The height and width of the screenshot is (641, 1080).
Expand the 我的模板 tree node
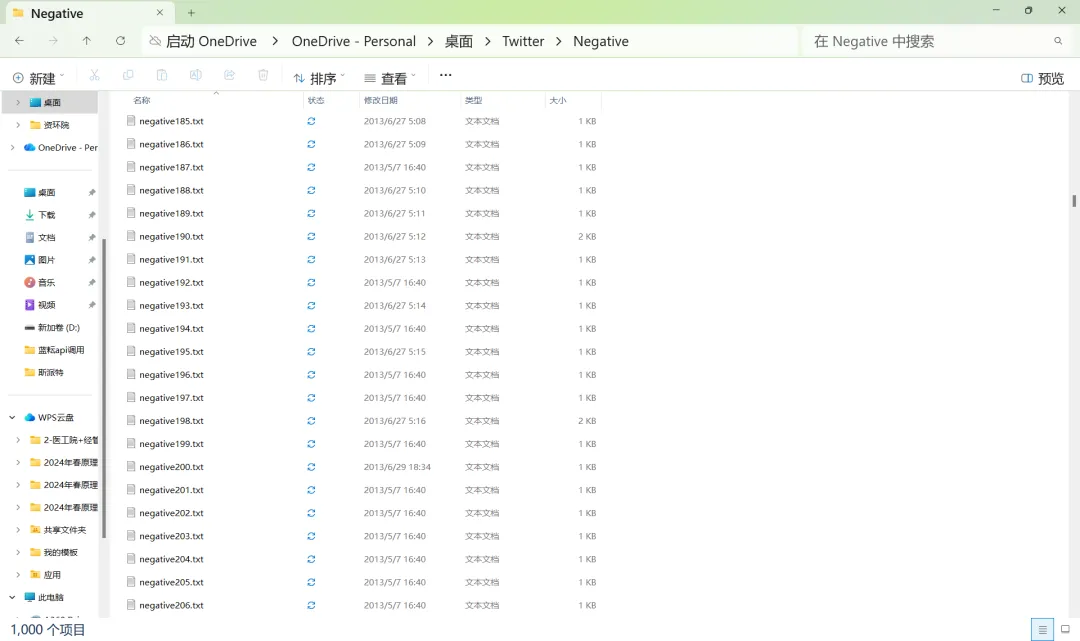click(x=18, y=552)
